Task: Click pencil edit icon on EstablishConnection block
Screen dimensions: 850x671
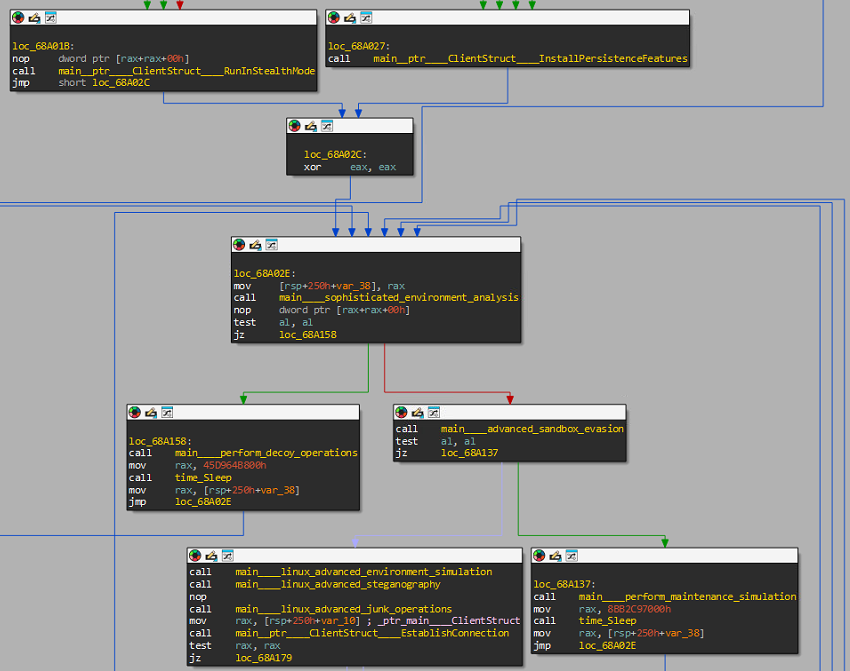Action: 211,556
